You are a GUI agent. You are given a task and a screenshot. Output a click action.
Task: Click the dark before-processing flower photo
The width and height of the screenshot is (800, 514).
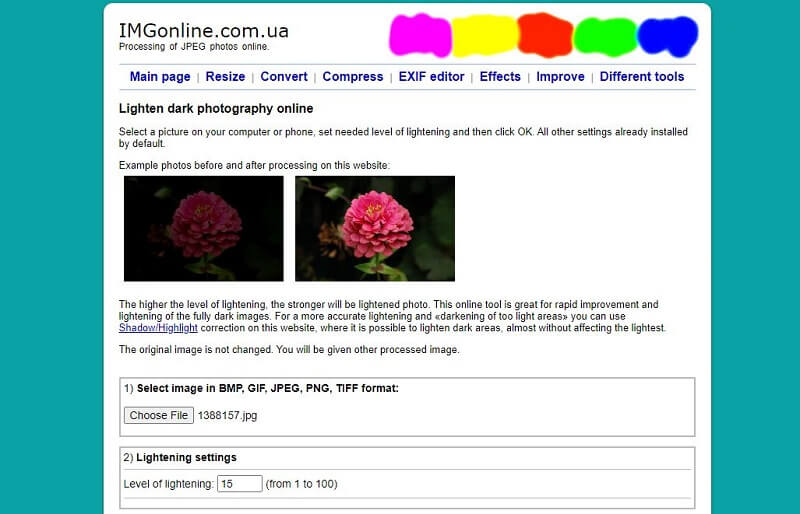click(x=204, y=229)
